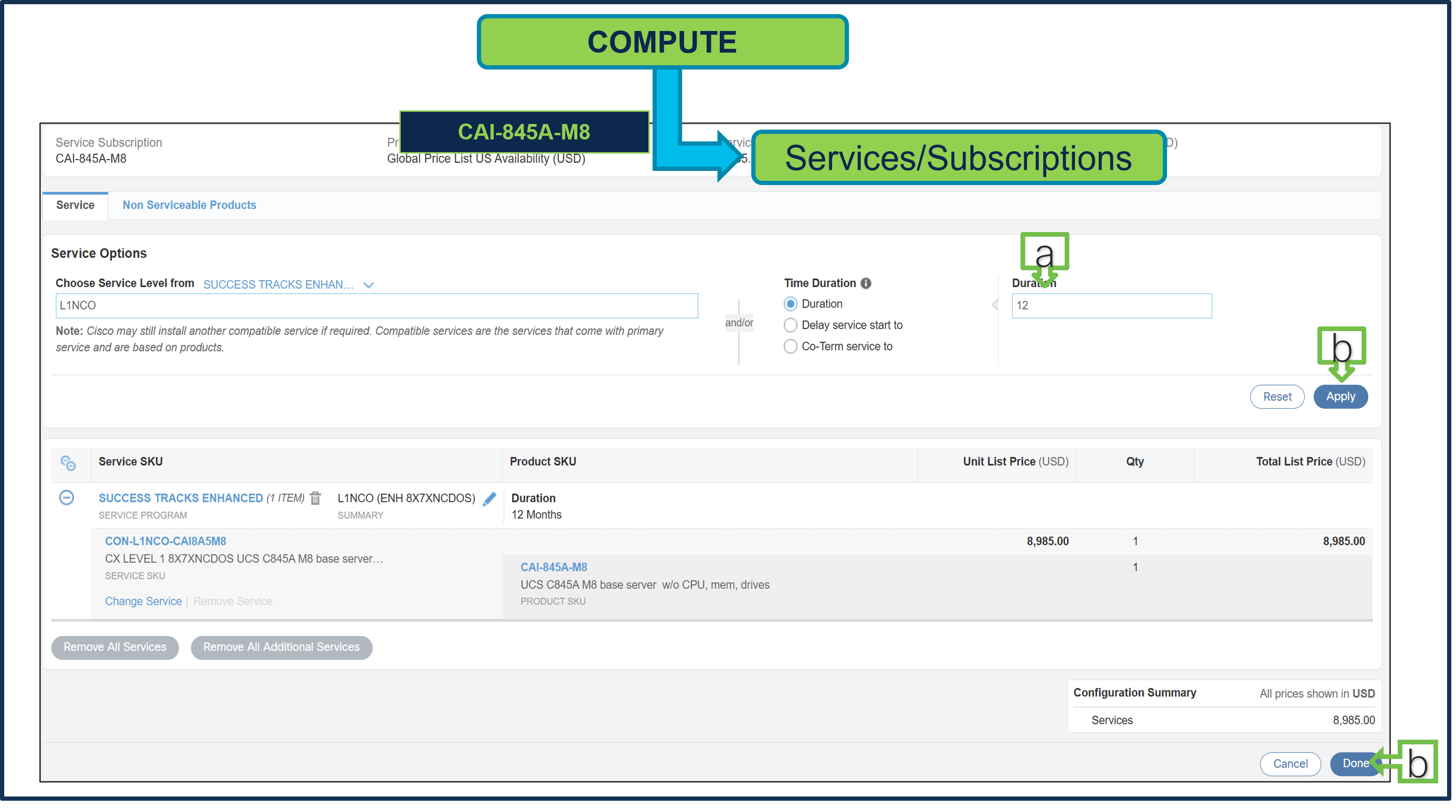The height and width of the screenshot is (812, 1456).
Task: Delete SUCCESS TRACKS ENHANCED using trash icon
Action: (315, 498)
